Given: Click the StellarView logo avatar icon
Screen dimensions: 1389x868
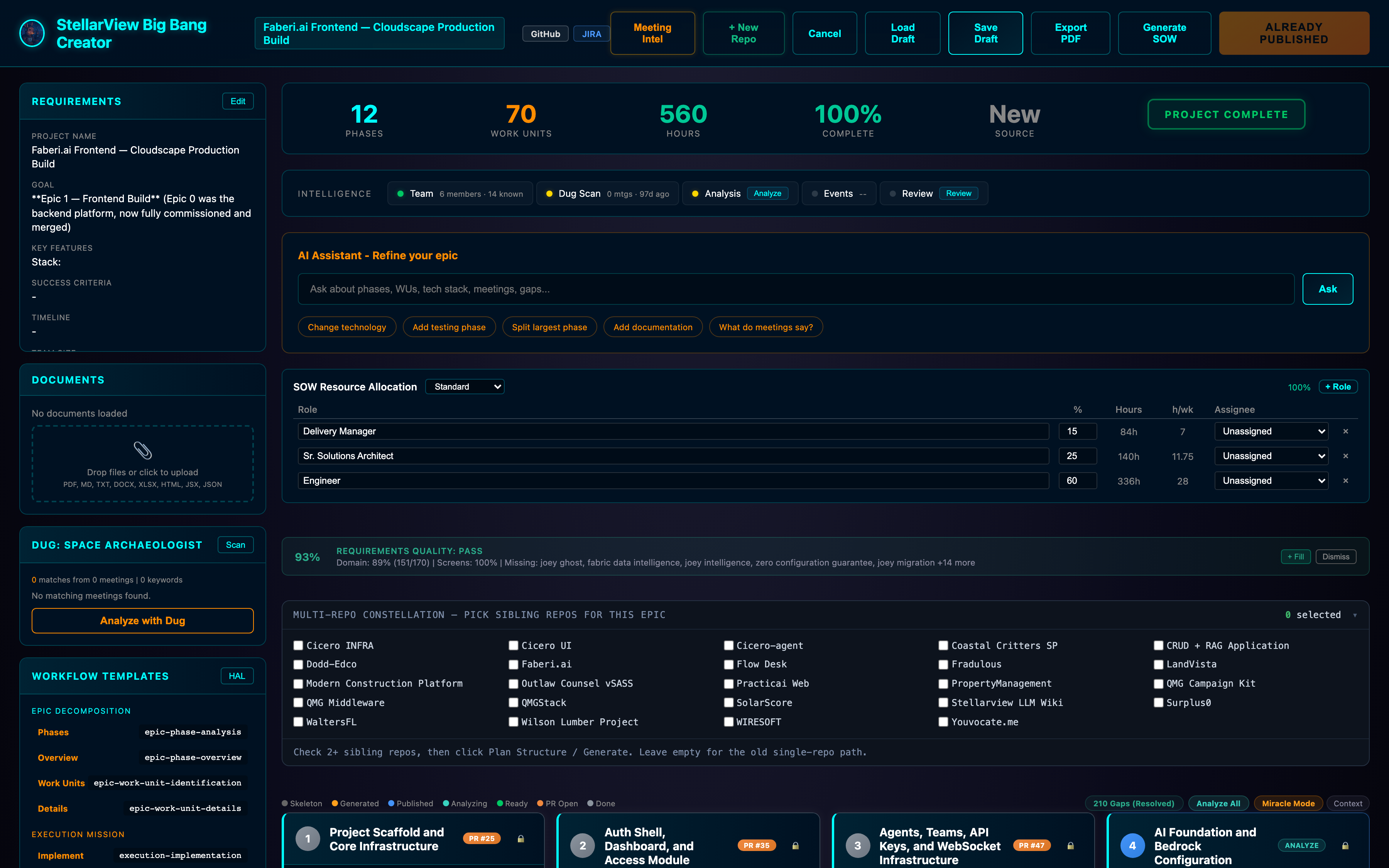Looking at the screenshot, I should click(x=32, y=33).
